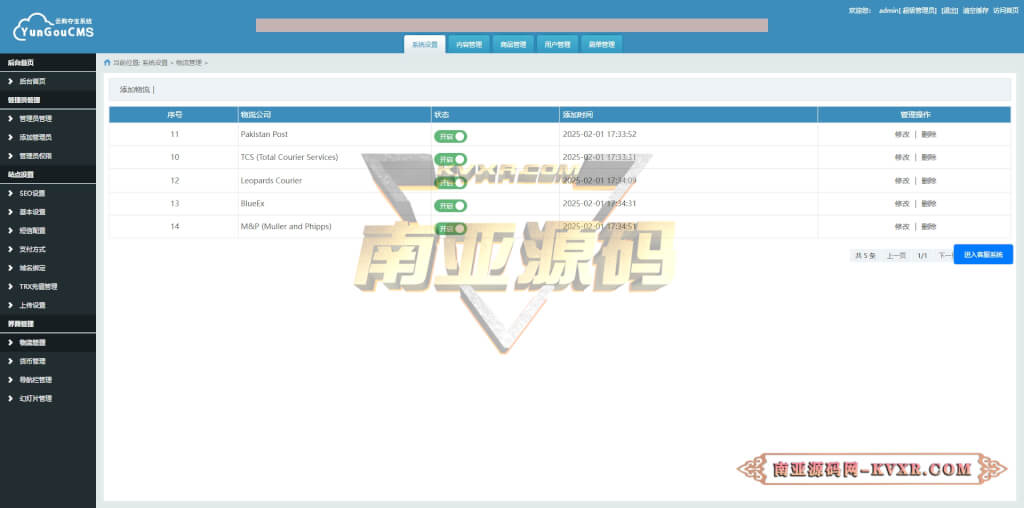The height and width of the screenshot is (508, 1024).
Task: Click the arrow icon beside SEO设置
Action: [11, 193]
